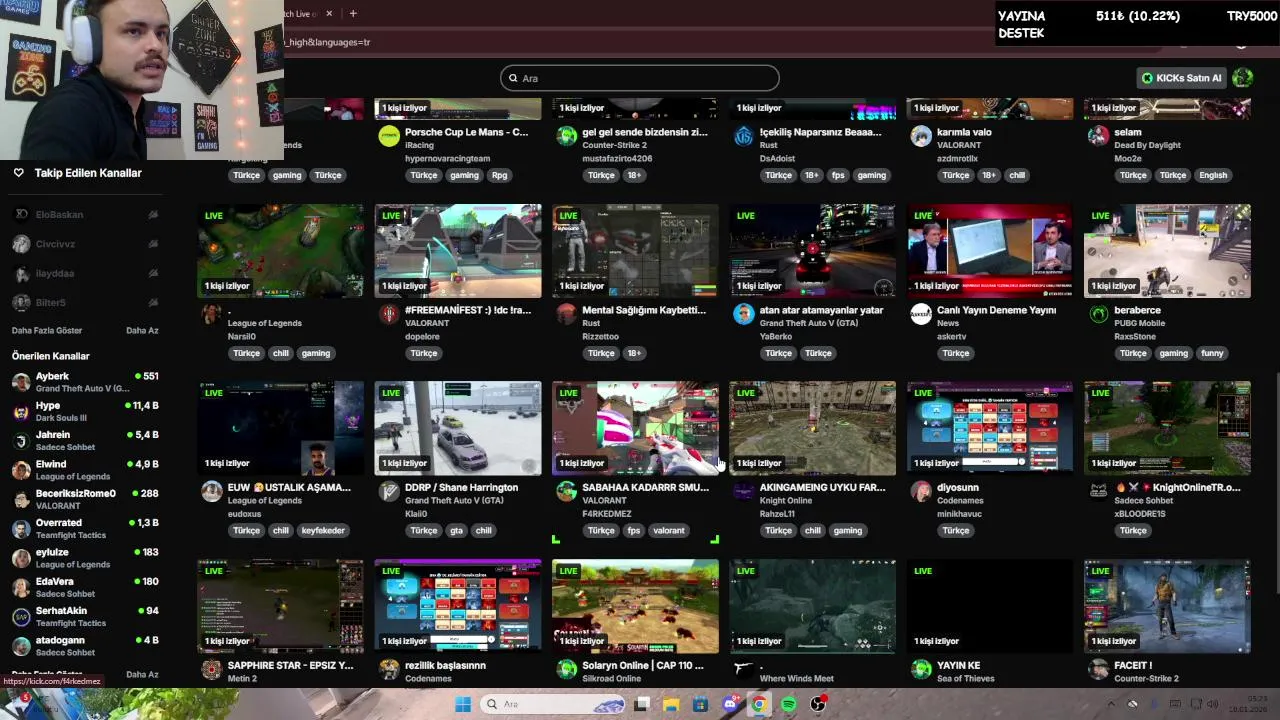Close the current browser tab
Image resolution: width=1280 pixels, height=720 pixels.
[329, 13]
